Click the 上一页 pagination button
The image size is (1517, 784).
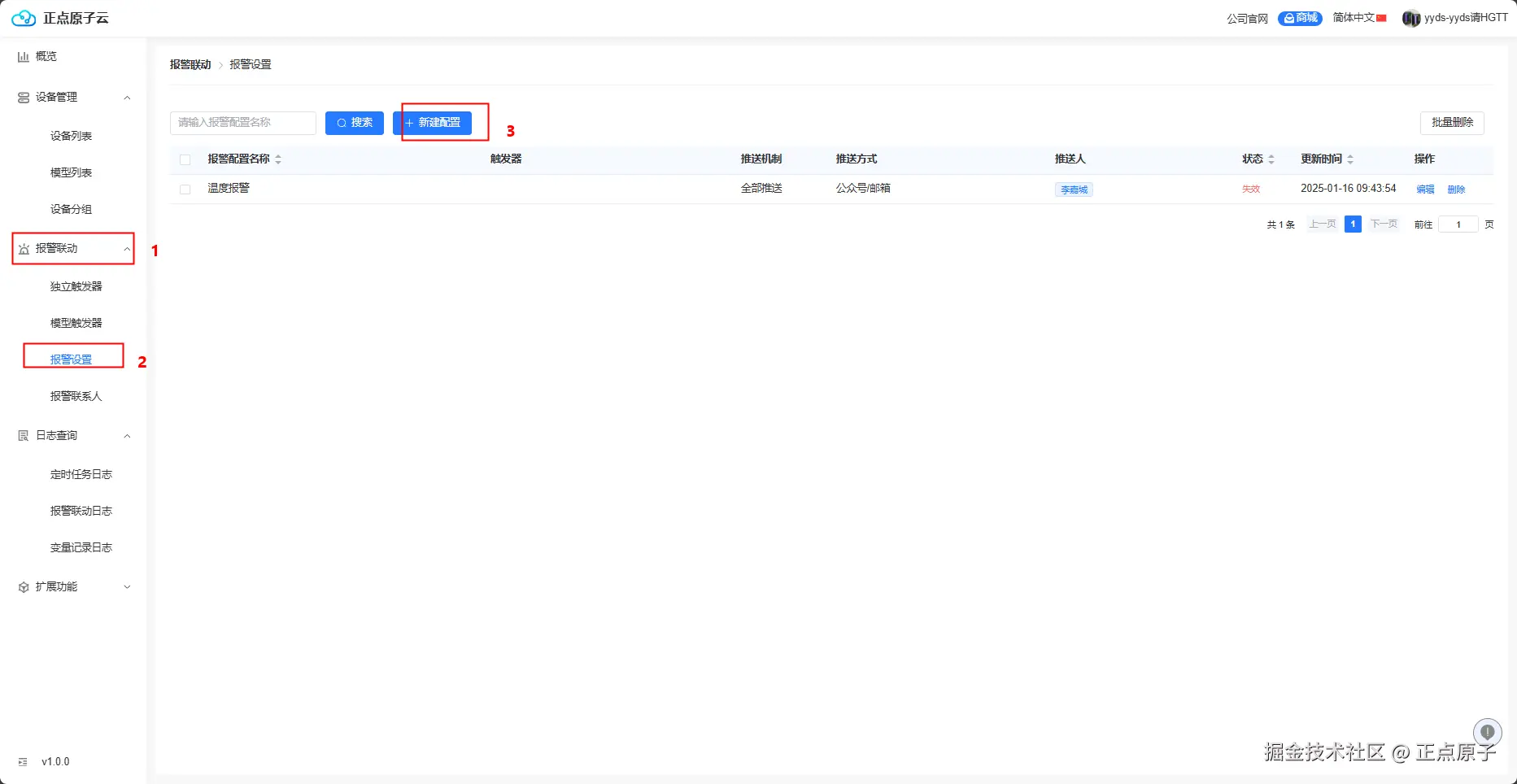1323,224
